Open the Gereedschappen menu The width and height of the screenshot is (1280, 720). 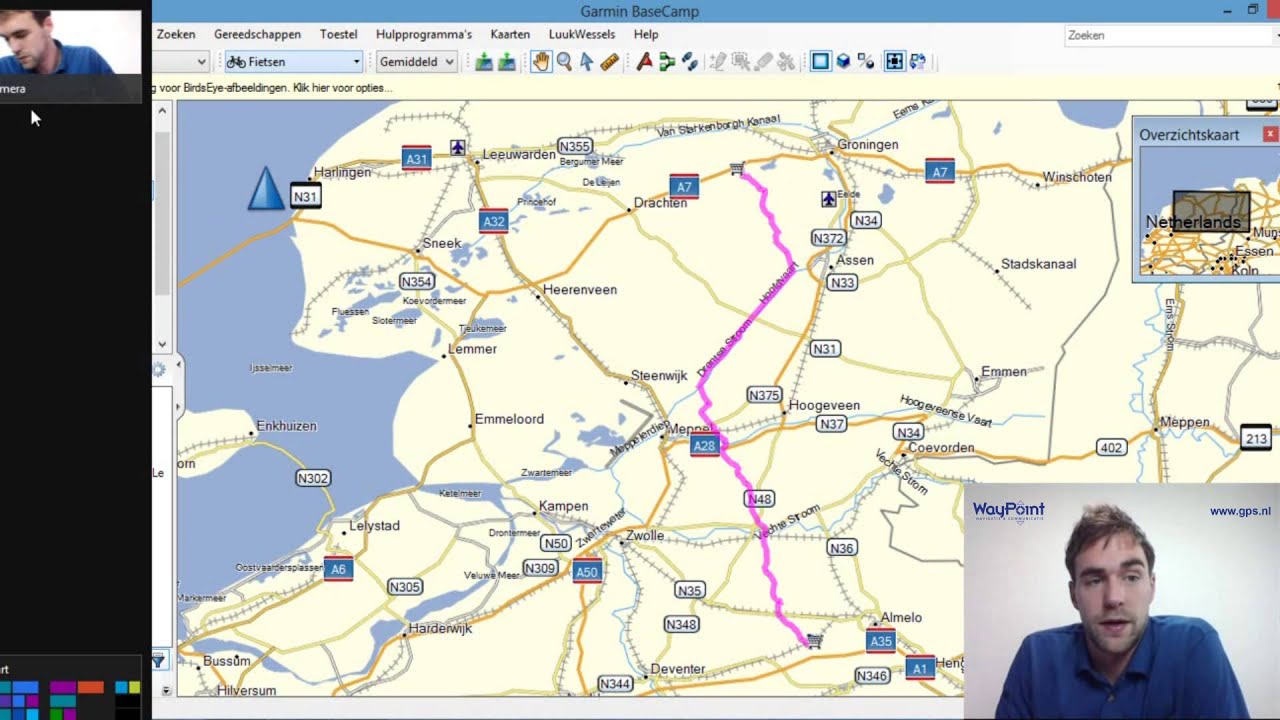257,34
